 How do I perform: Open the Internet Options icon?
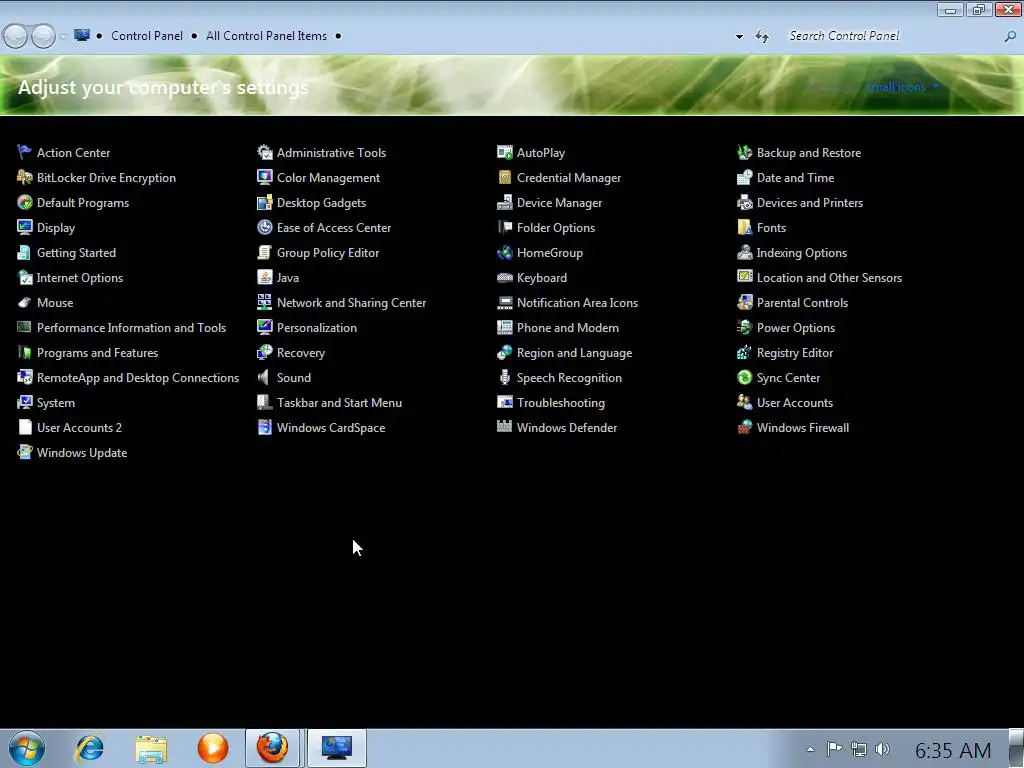[24, 278]
